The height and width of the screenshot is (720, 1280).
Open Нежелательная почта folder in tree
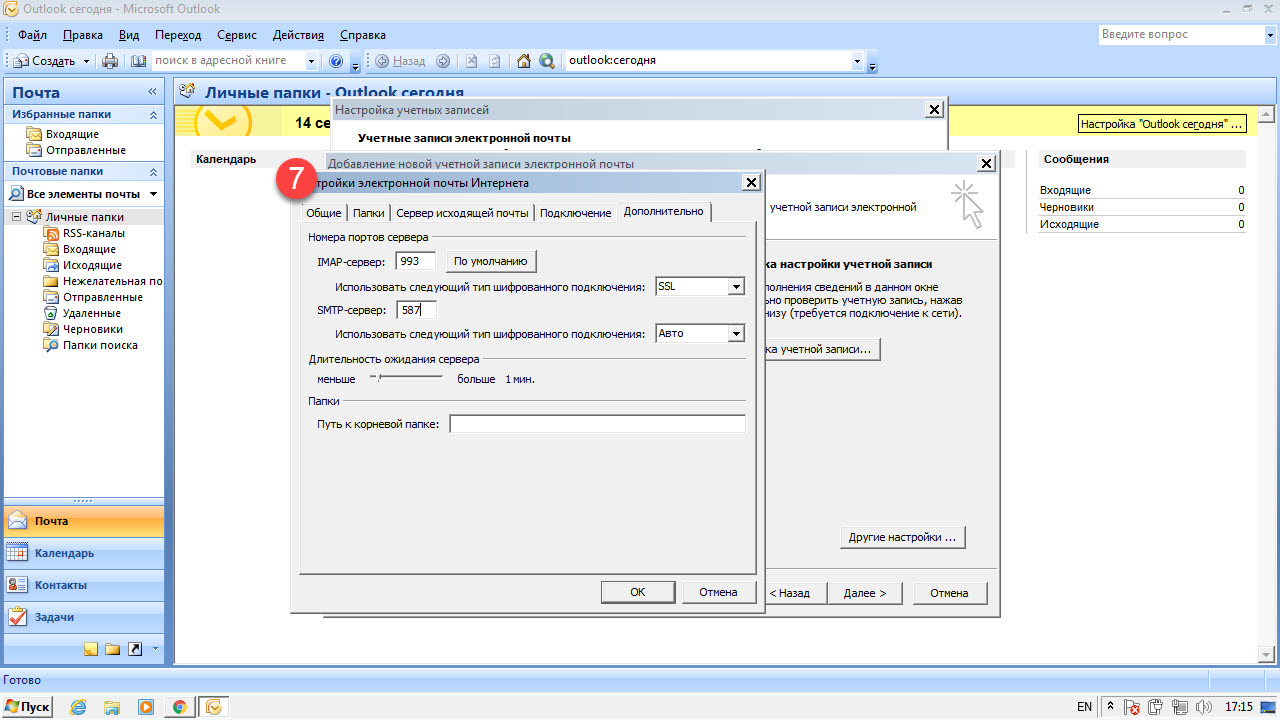point(103,281)
